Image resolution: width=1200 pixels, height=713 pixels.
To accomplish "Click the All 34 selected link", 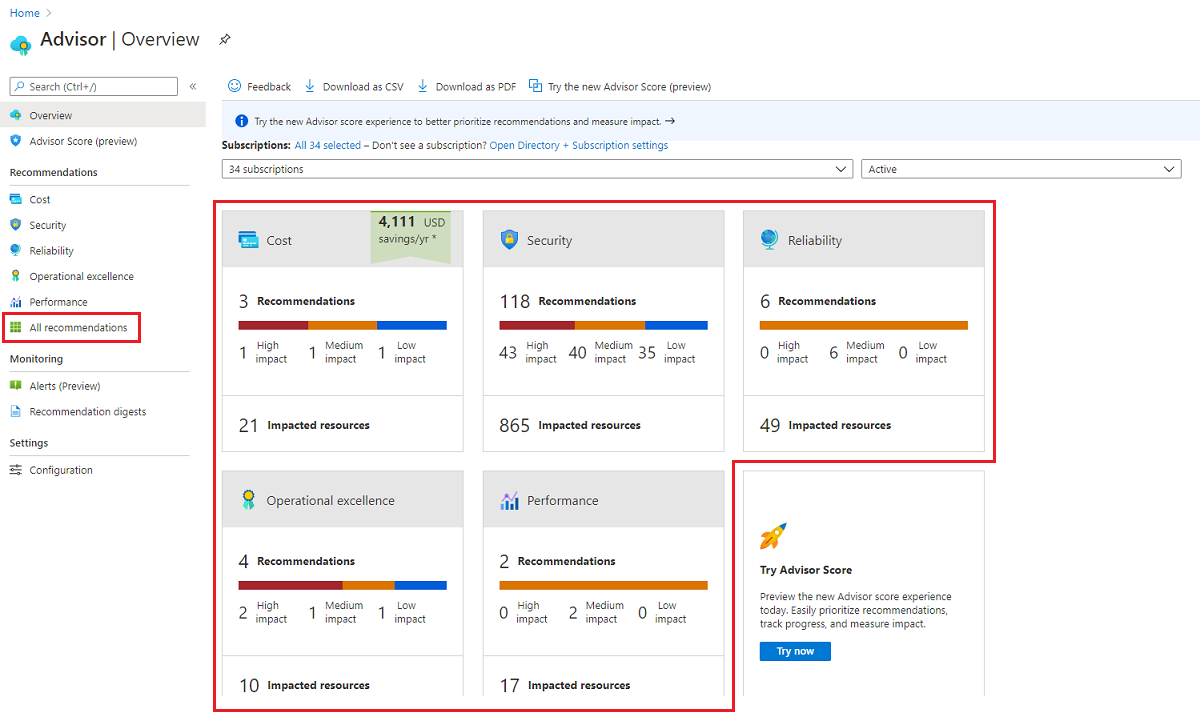I will (x=328, y=146).
